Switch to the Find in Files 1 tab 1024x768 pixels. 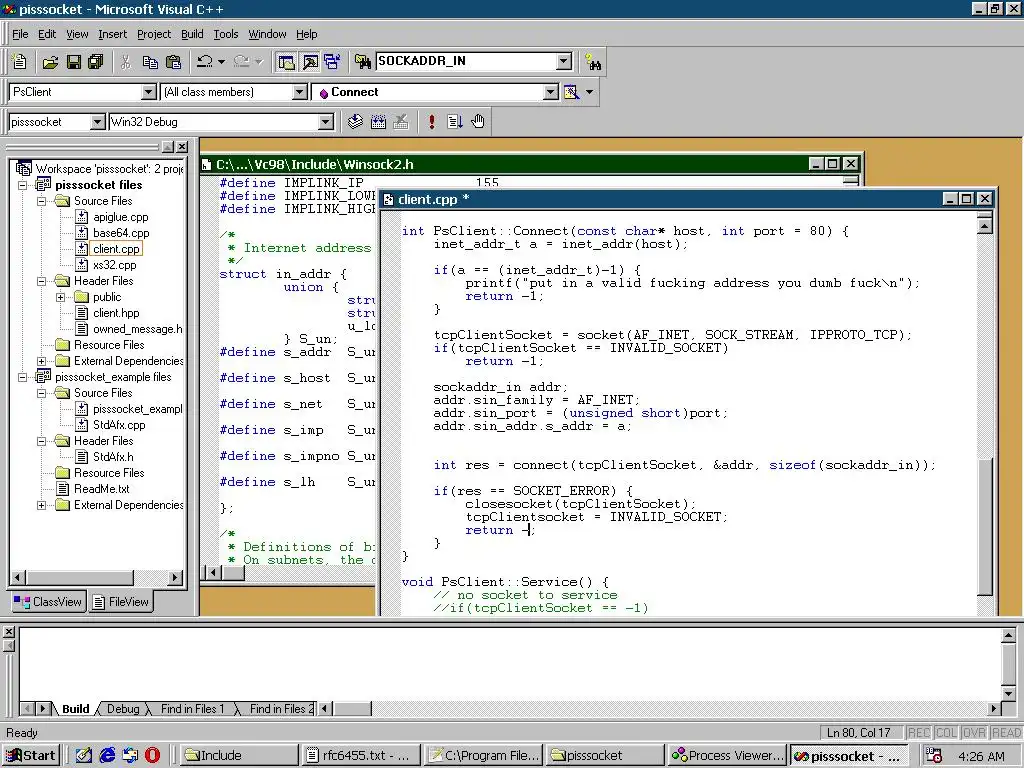point(192,709)
